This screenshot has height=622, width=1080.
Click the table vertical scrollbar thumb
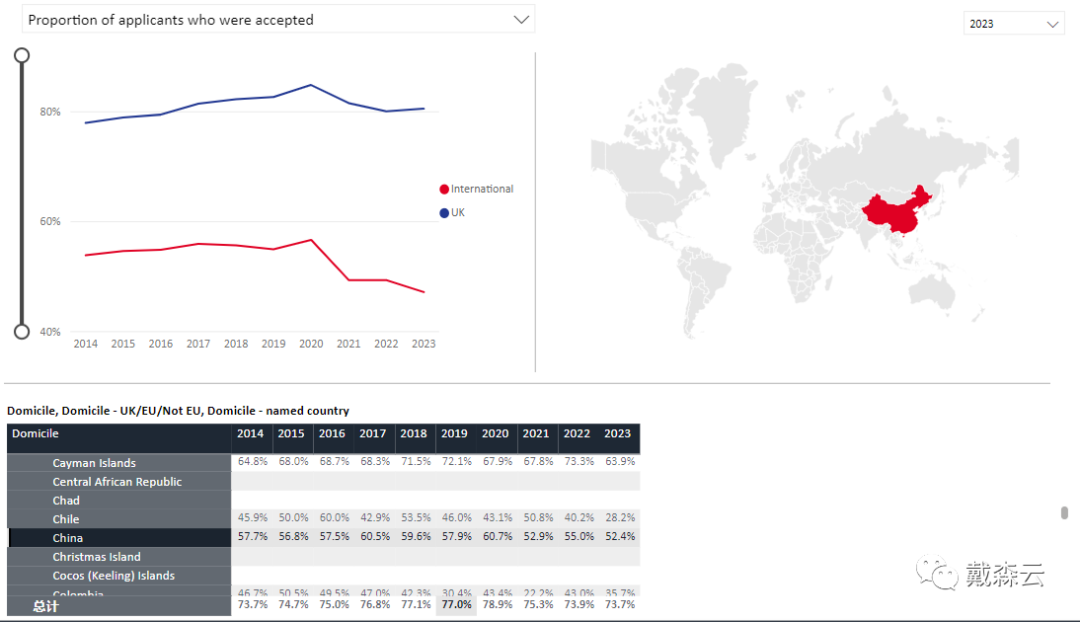point(1064,512)
